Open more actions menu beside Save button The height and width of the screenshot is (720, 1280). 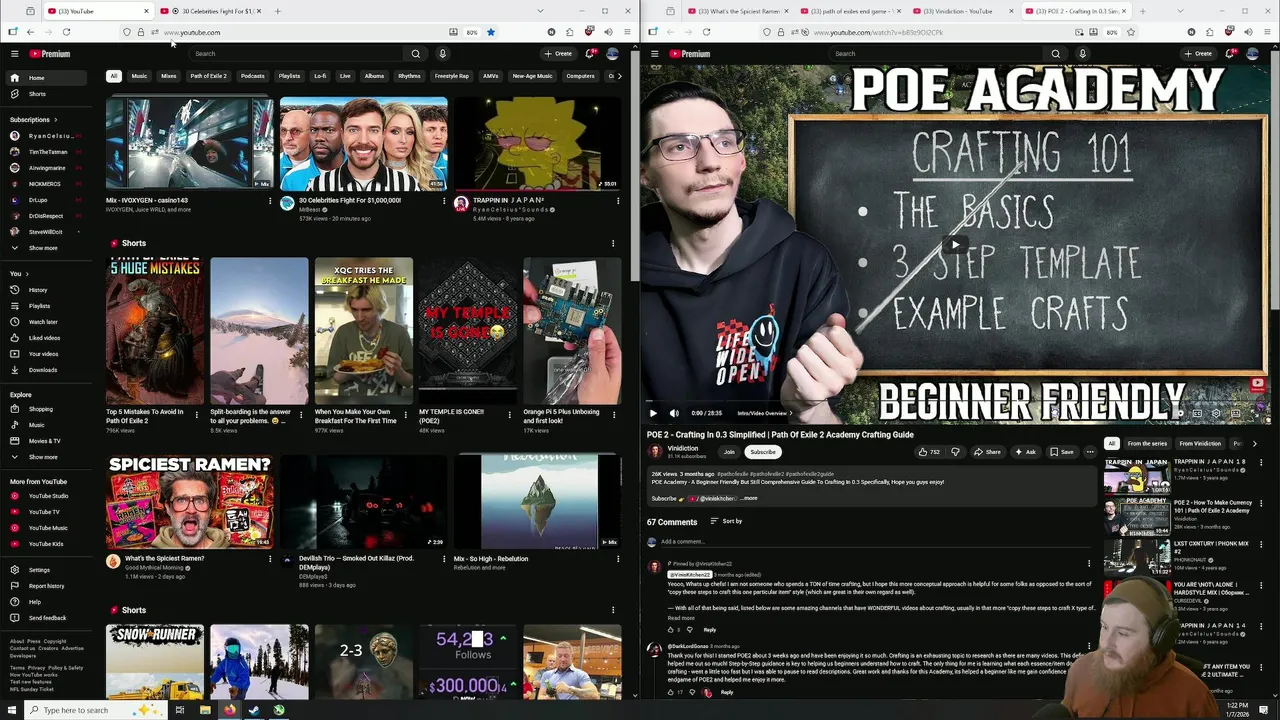pos(1090,452)
